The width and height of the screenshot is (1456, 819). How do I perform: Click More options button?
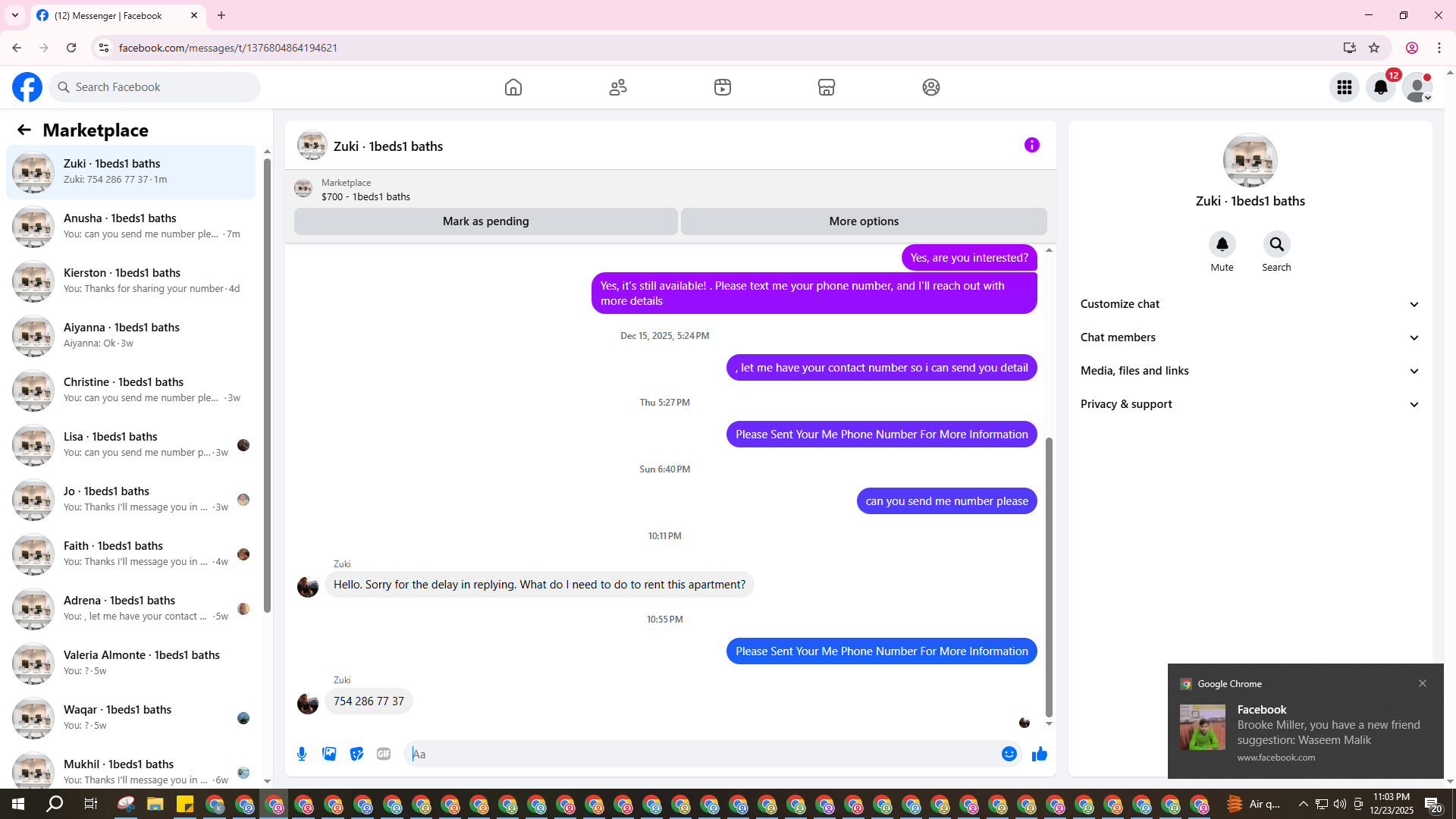pyautogui.click(x=863, y=221)
